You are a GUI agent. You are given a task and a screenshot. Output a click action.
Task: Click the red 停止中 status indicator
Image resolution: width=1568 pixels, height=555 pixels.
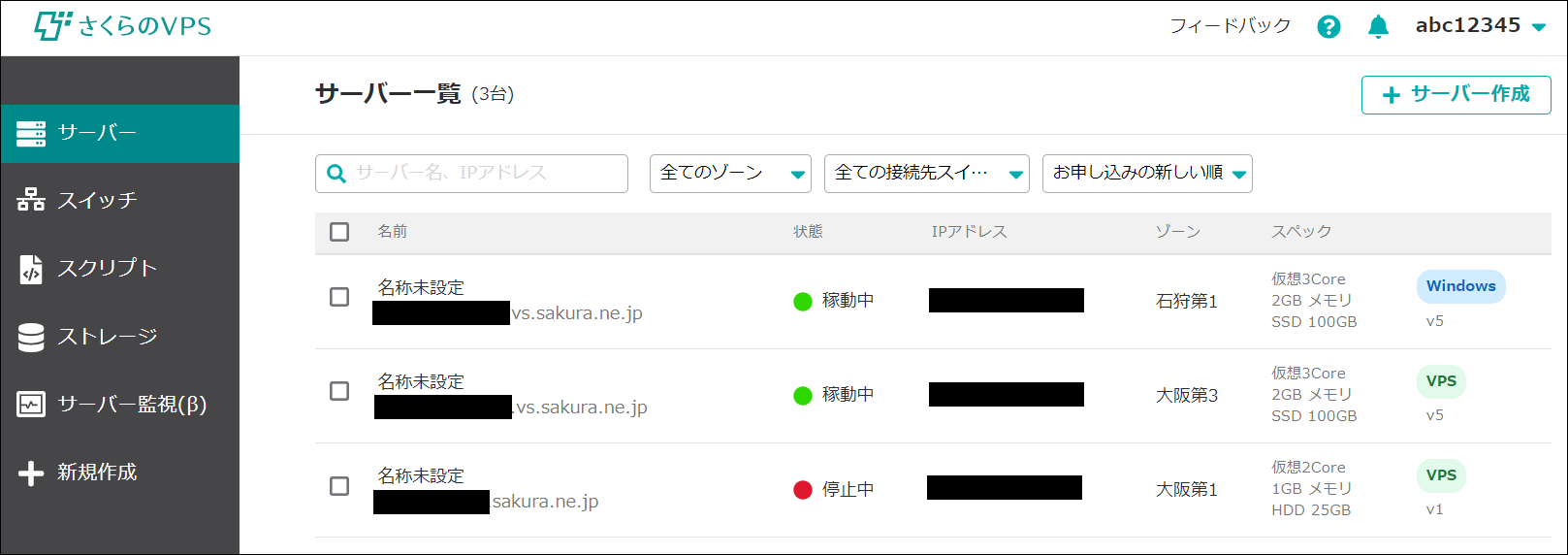[803, 490]
